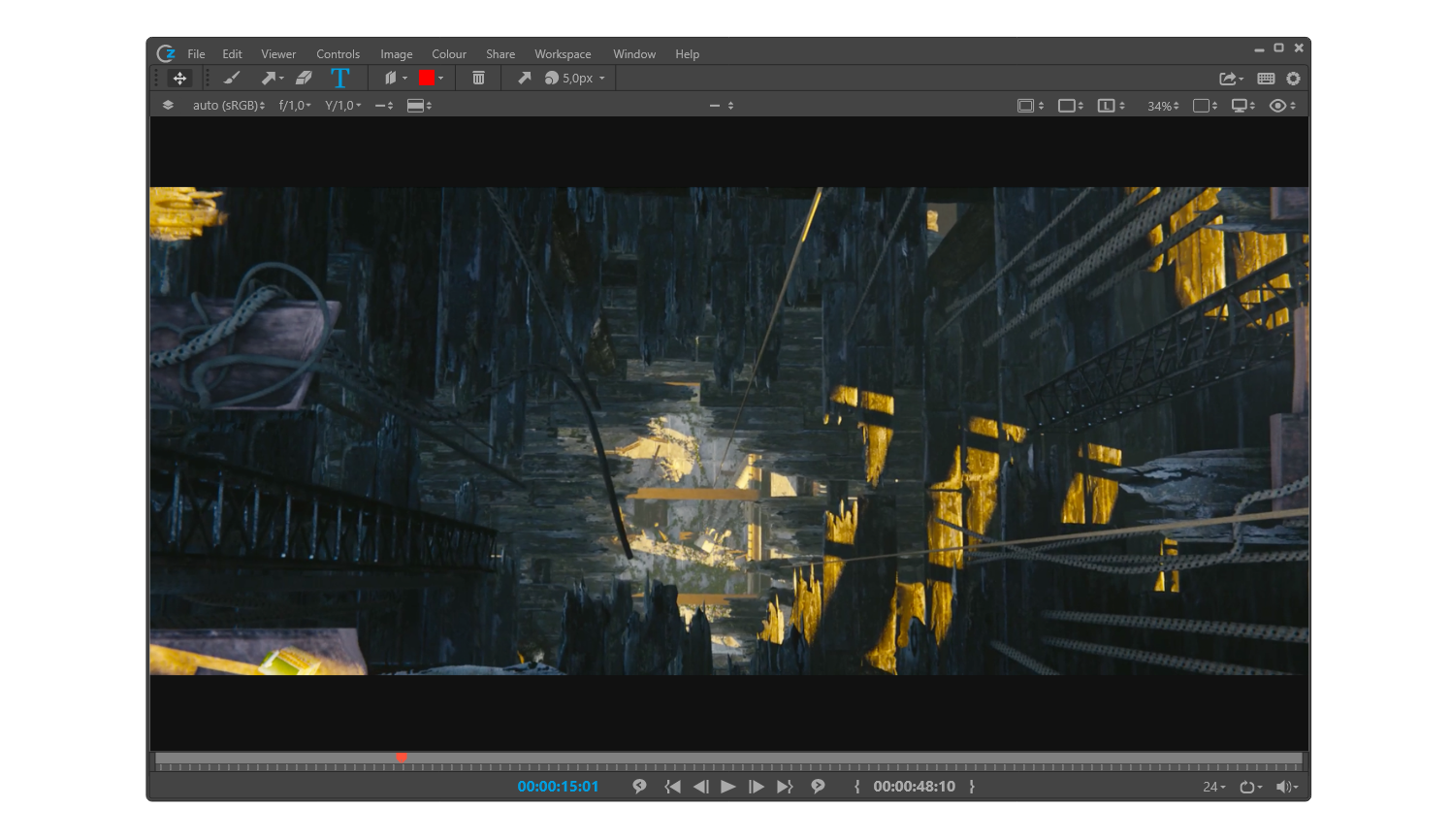The height and width of the screenshot is (840, 1451).
Task: Click the red playhead marker on timeline
Action: coord(402,757)
